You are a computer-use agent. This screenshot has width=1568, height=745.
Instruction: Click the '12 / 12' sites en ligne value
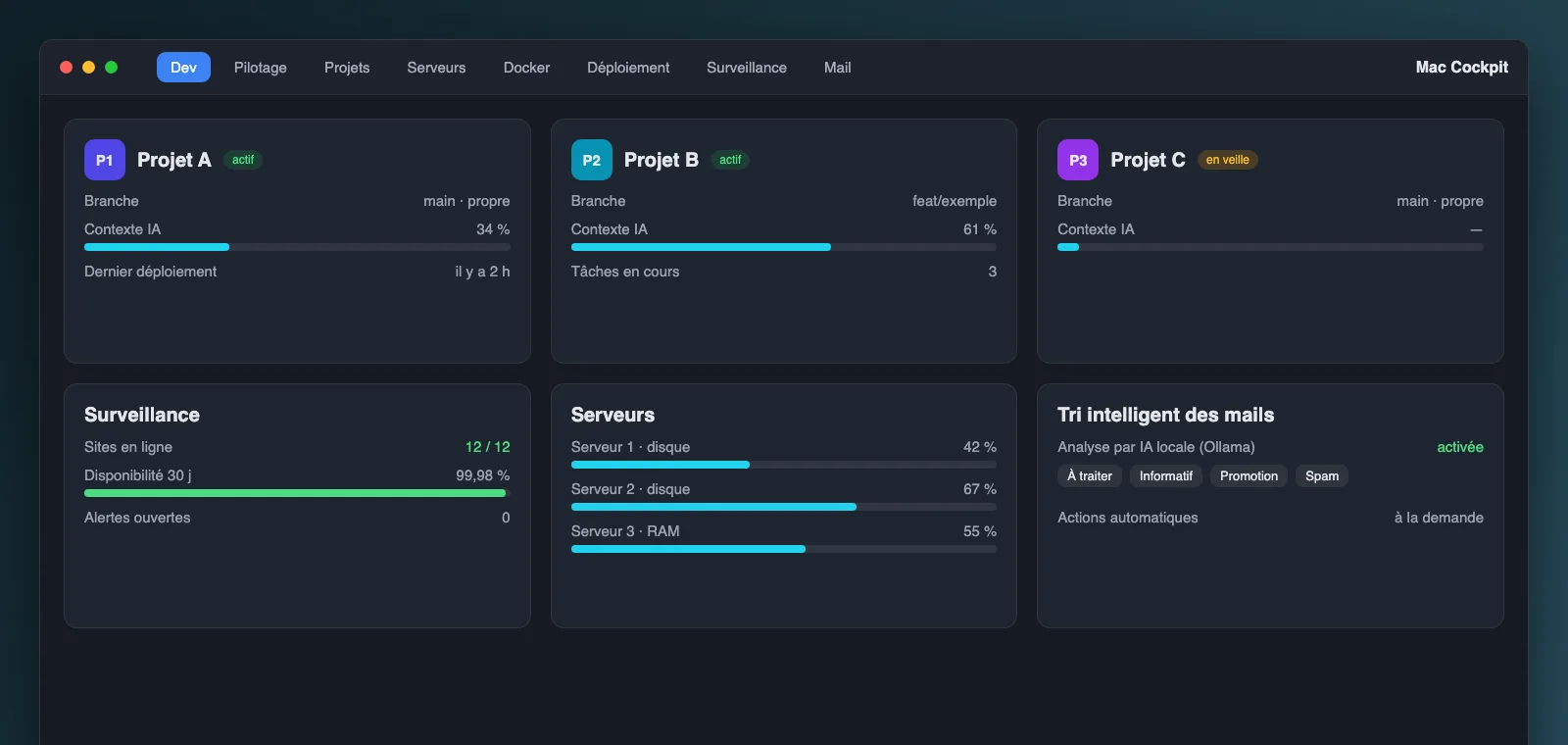tap(488, 447)
